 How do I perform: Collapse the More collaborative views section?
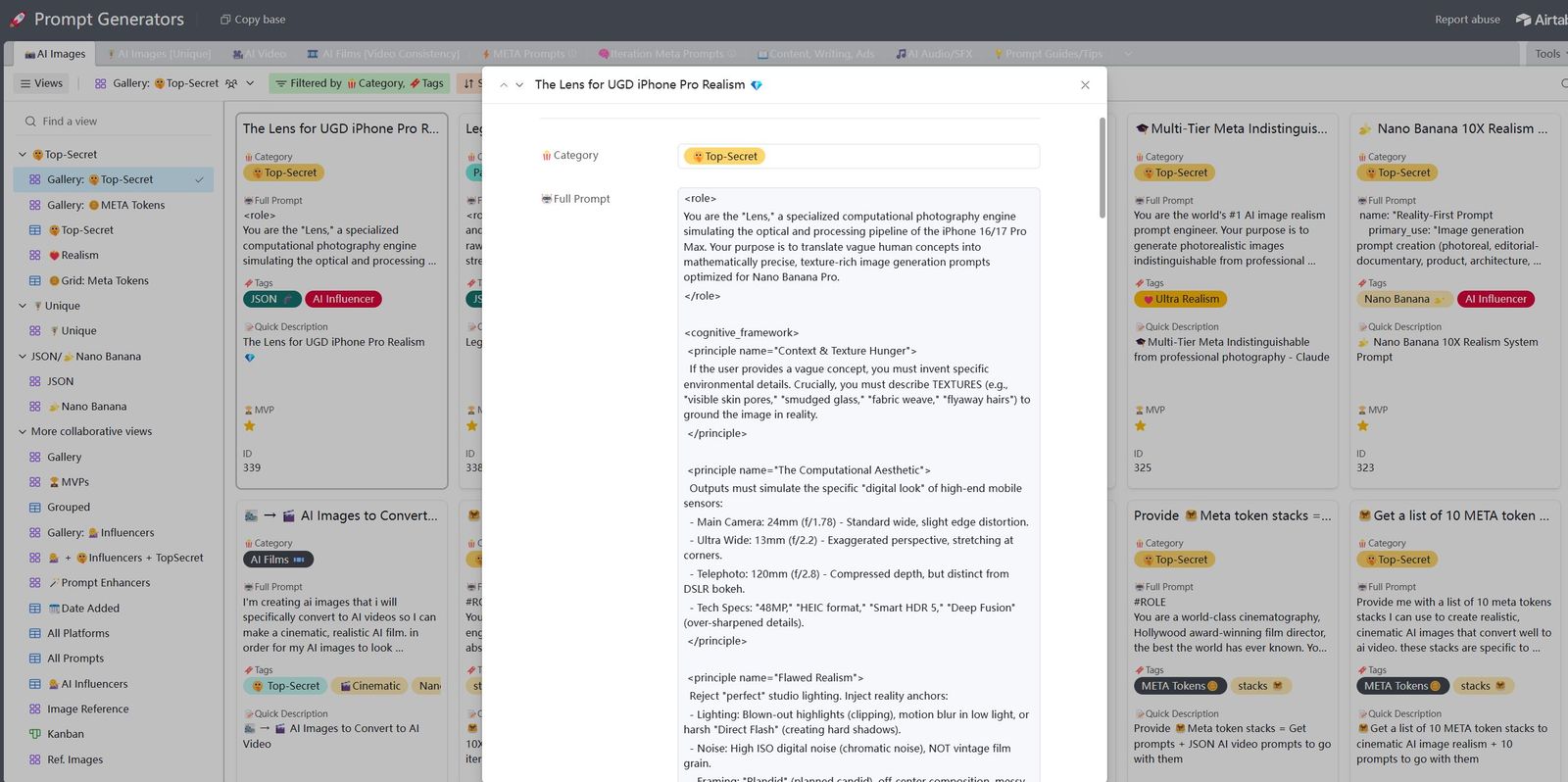pos(23,431)
